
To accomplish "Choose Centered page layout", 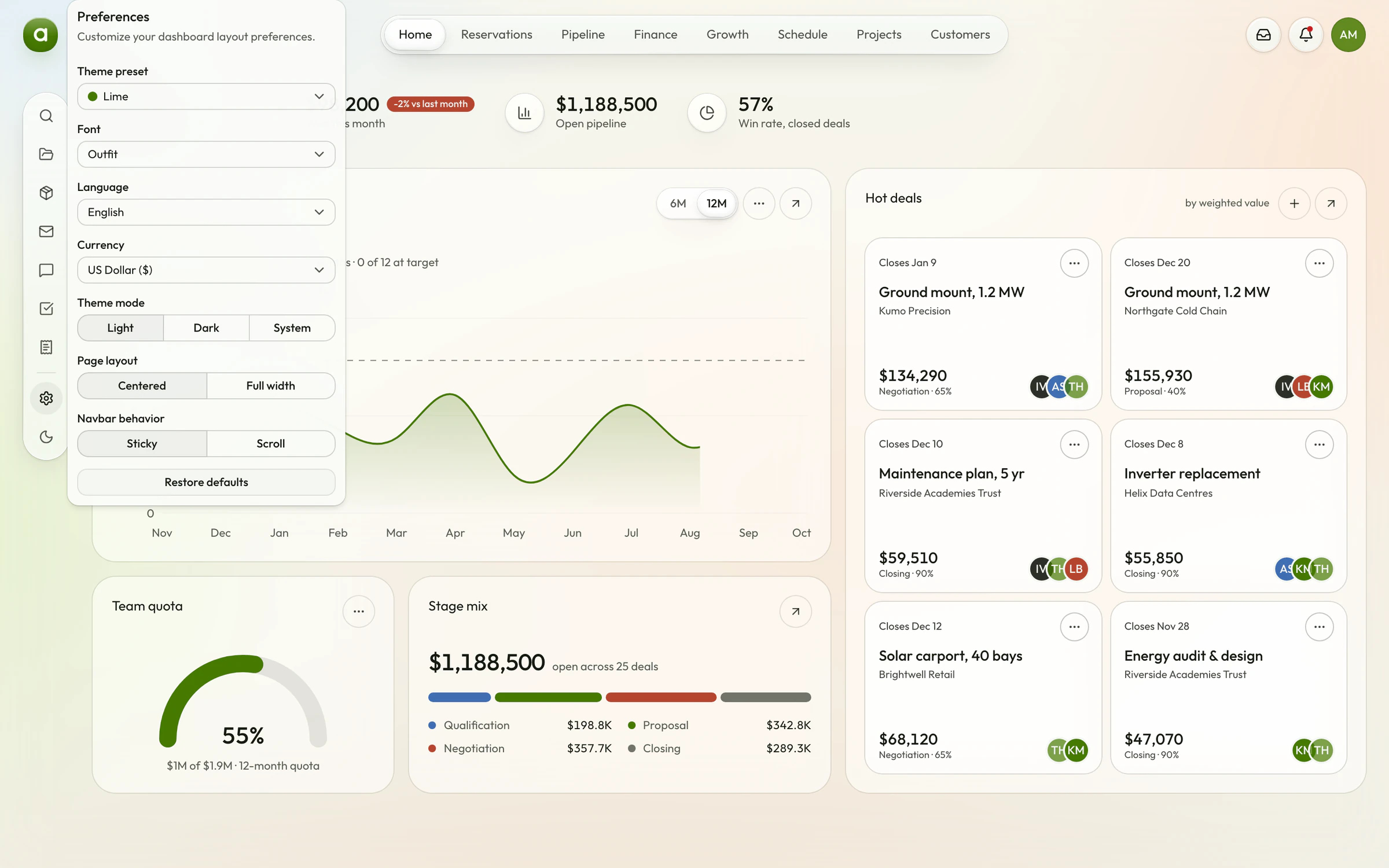I will (x=142, y=386).
